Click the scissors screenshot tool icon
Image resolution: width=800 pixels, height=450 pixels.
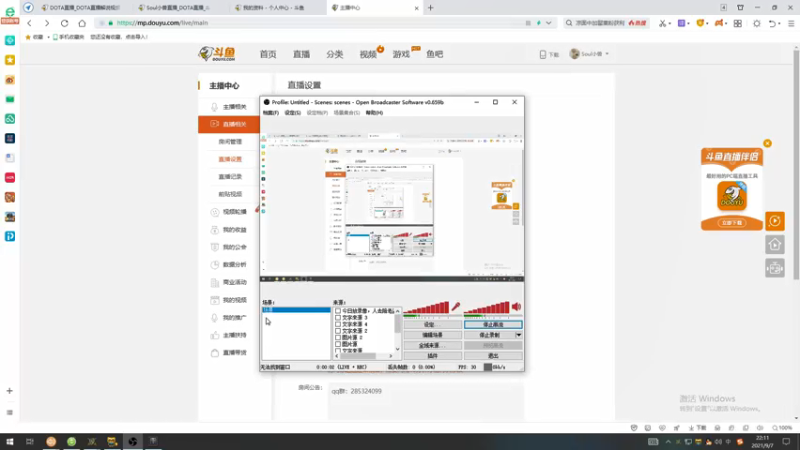pyautogui.click(x=662, y=23)
